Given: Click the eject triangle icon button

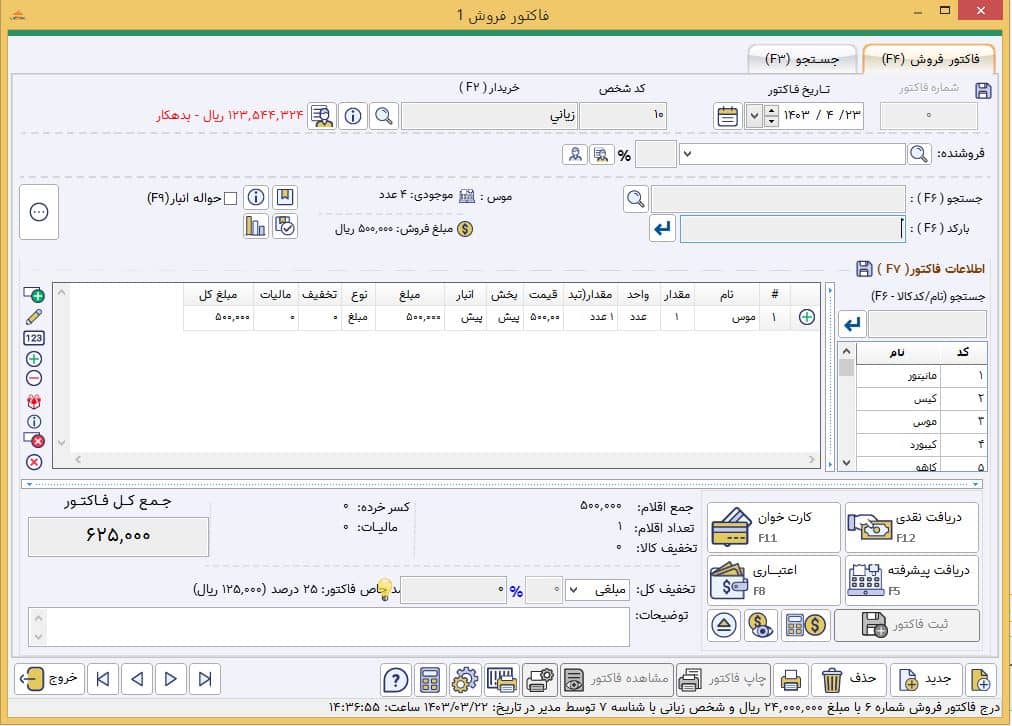Looking at the screenshot, I should point(724,625).
